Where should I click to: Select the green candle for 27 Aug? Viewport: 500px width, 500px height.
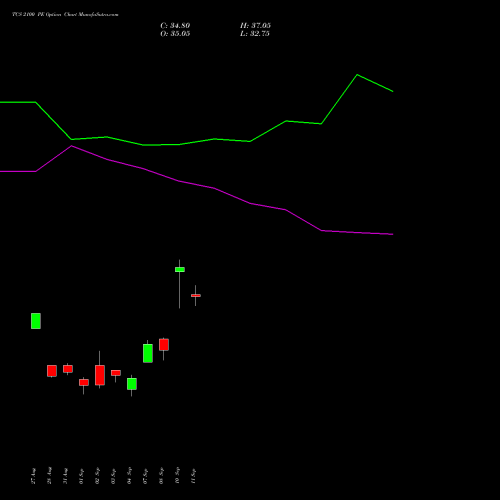pyautogui.click(x=36, y=321)
